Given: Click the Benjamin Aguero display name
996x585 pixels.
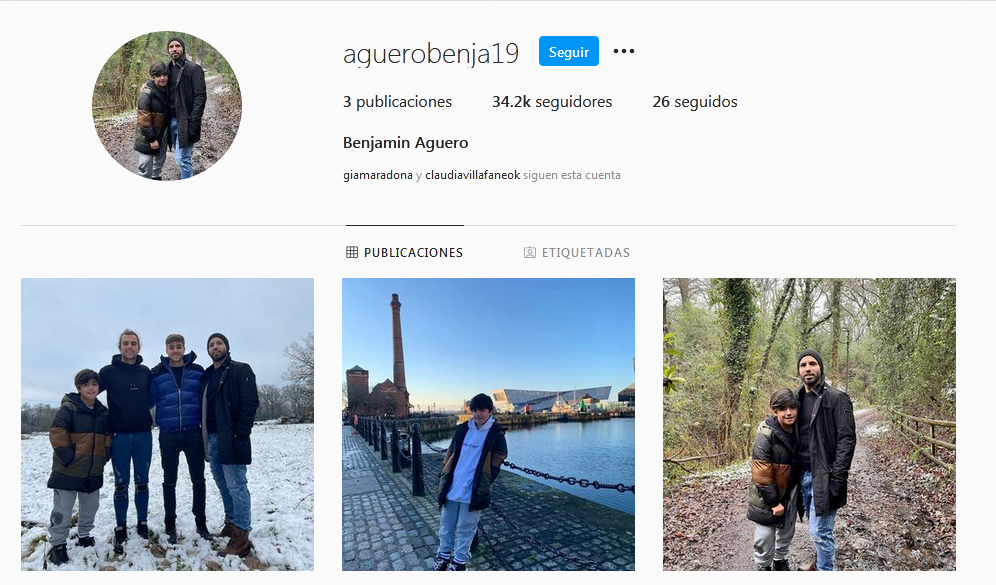Looking at the screenshot, I should [x=405, y=143].
